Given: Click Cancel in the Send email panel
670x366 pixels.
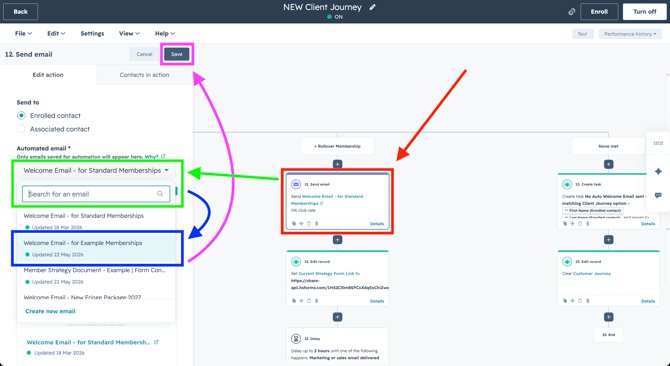Looking at the screenshot, I should [x=144, y=54].
